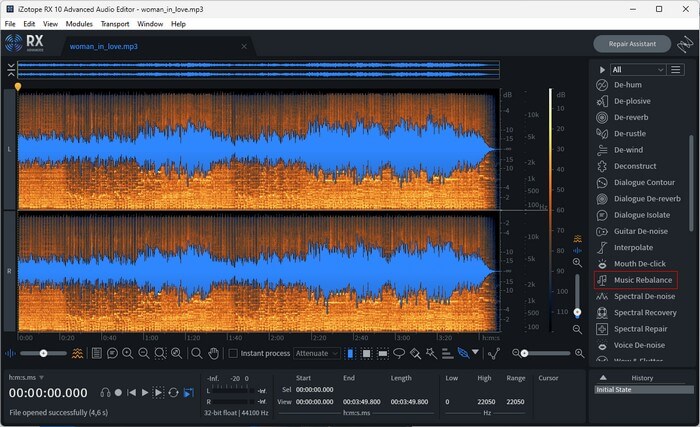Select the Magic Wand selection tool
Image resolution: width=700 pixels, height=427 pixels.
pyautogui.click(x=431, y=354)
